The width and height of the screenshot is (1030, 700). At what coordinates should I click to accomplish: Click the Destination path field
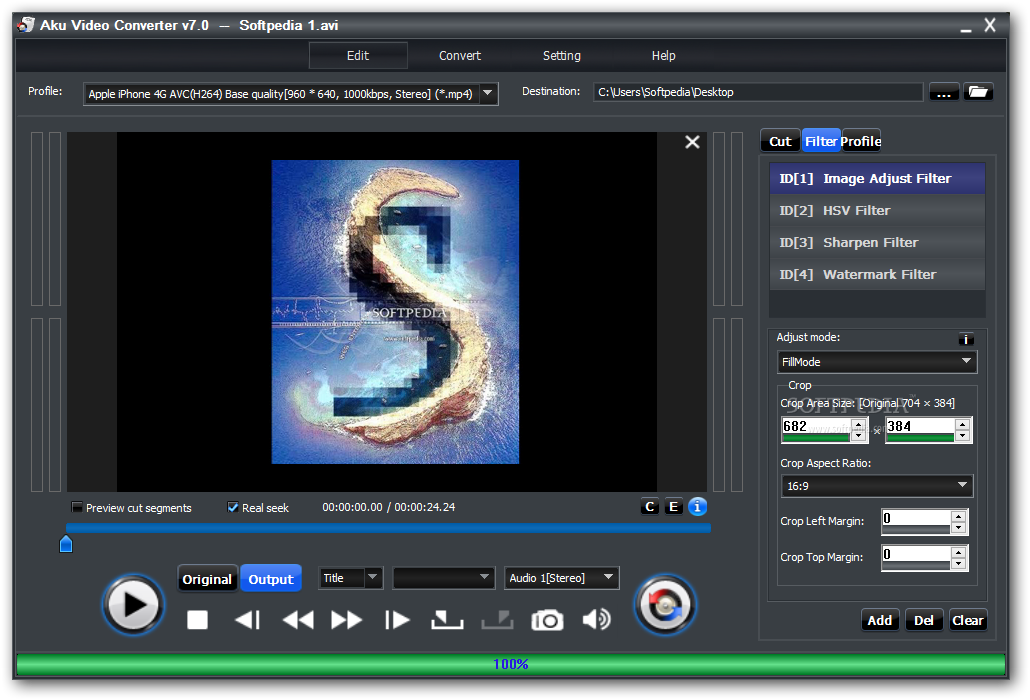758,92
